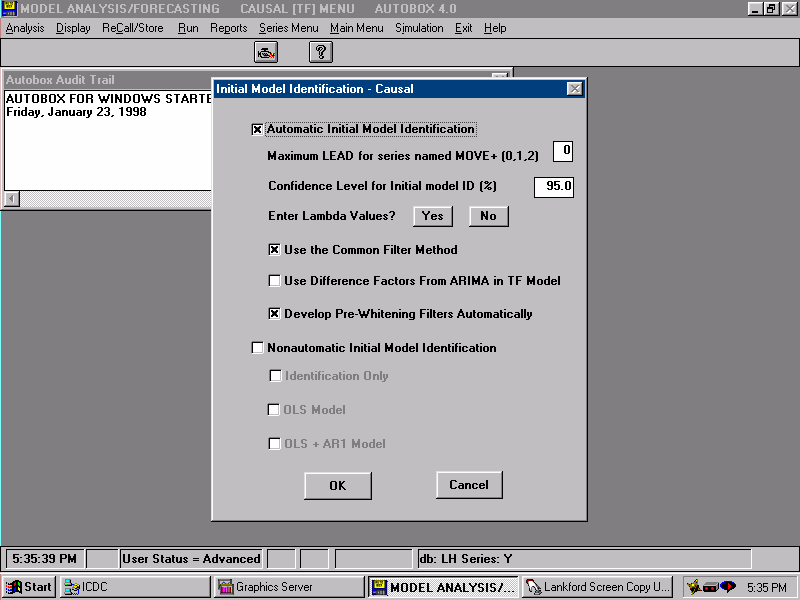800x600 pixels.
Task: Switch to MODEL ANALYSIS taskbar item
Action: tap(443, 587)
